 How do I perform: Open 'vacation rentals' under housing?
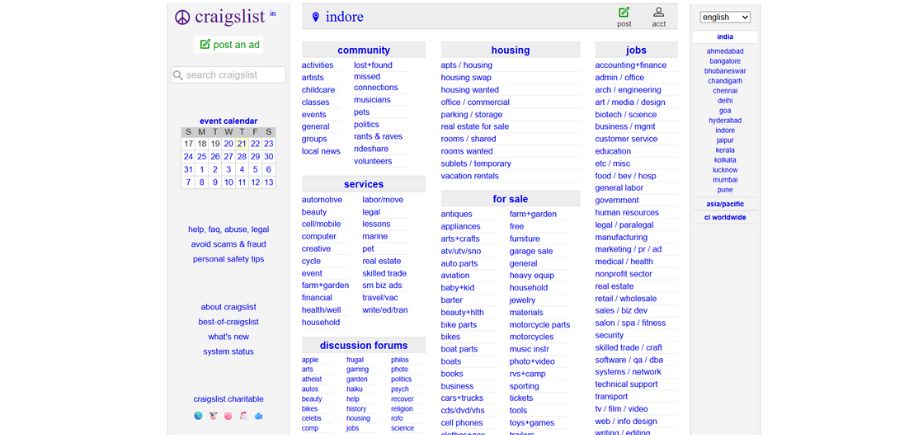coord(470,176)
